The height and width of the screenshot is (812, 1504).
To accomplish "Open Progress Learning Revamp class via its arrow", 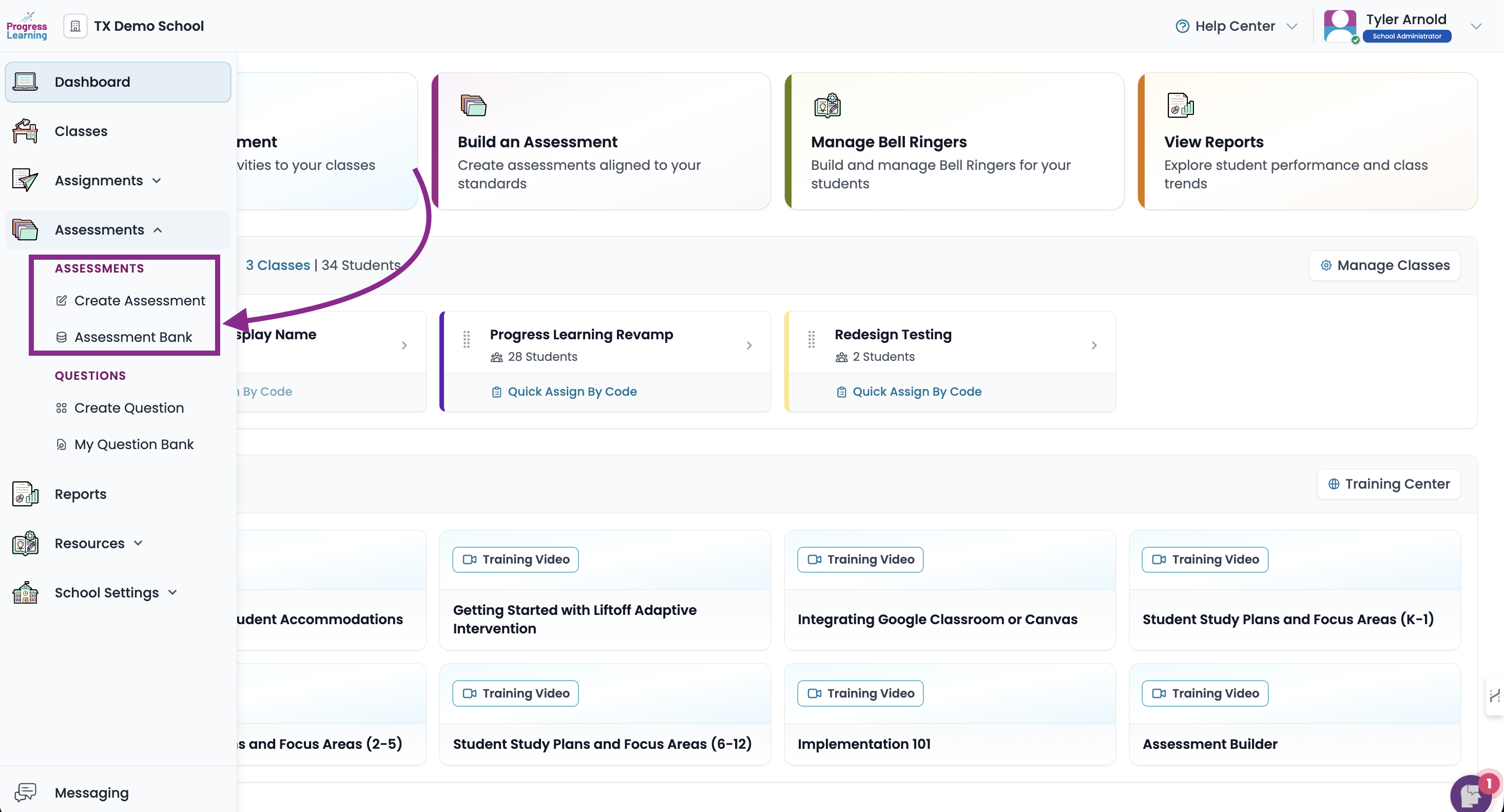I will tap(749, 345).
